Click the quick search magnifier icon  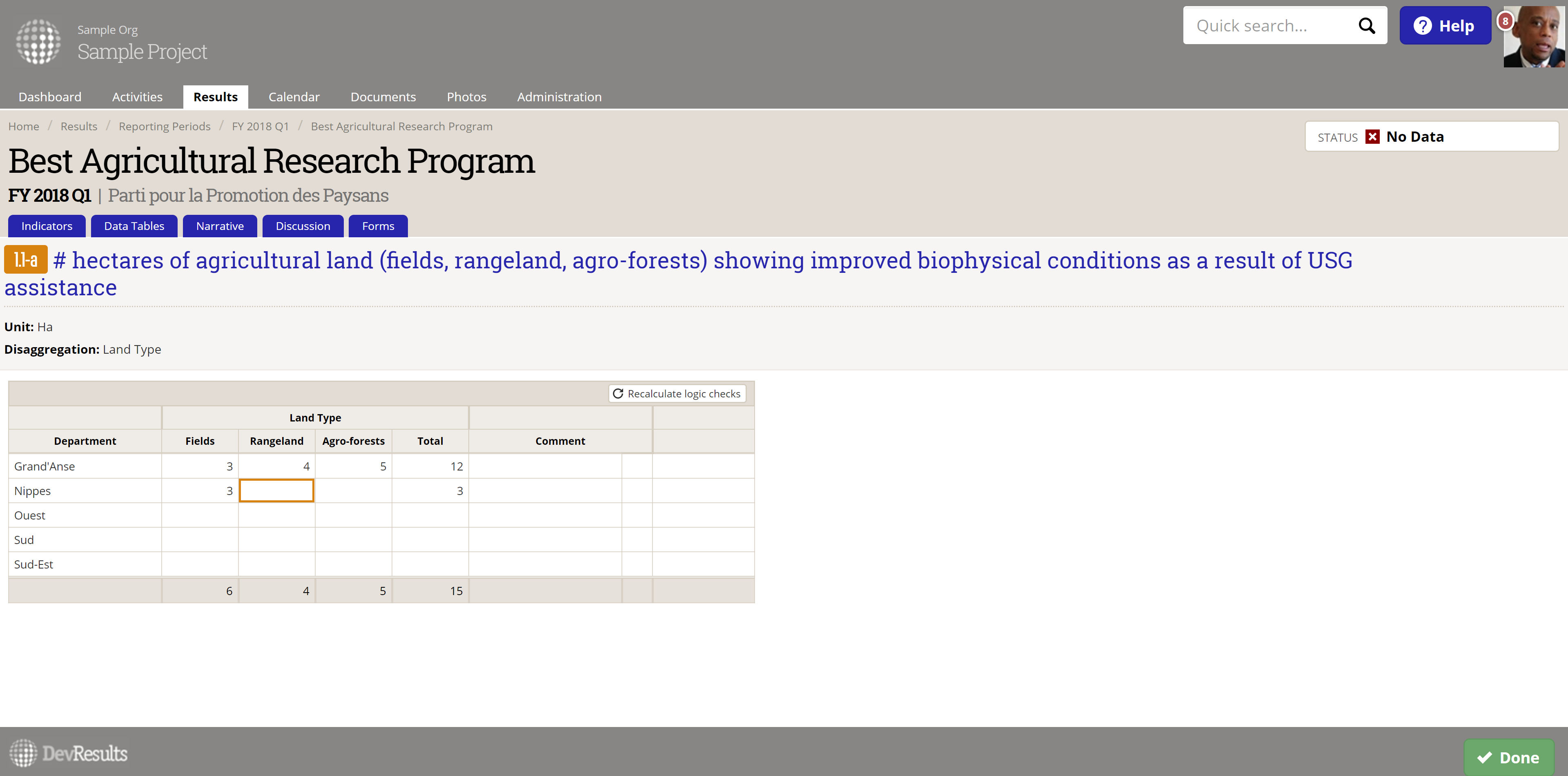pyautogui.click(x=1367, y=26)
